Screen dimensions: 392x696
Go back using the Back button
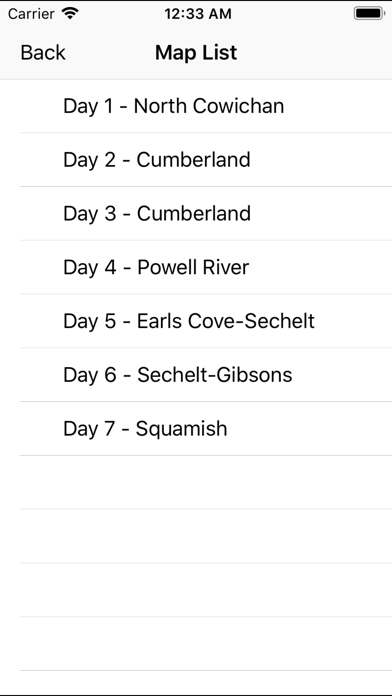pos(43,53)
